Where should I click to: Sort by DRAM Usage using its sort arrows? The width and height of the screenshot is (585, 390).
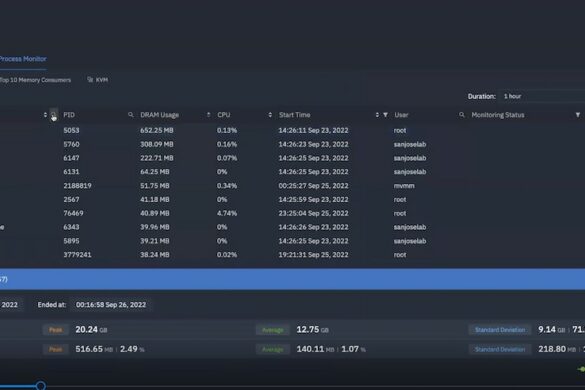click(x=208, y=115)
